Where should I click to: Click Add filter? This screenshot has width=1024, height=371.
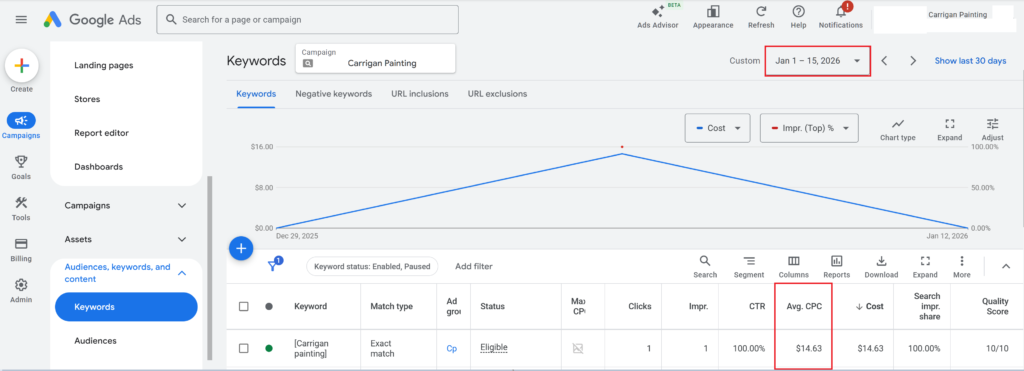point(473,266)
